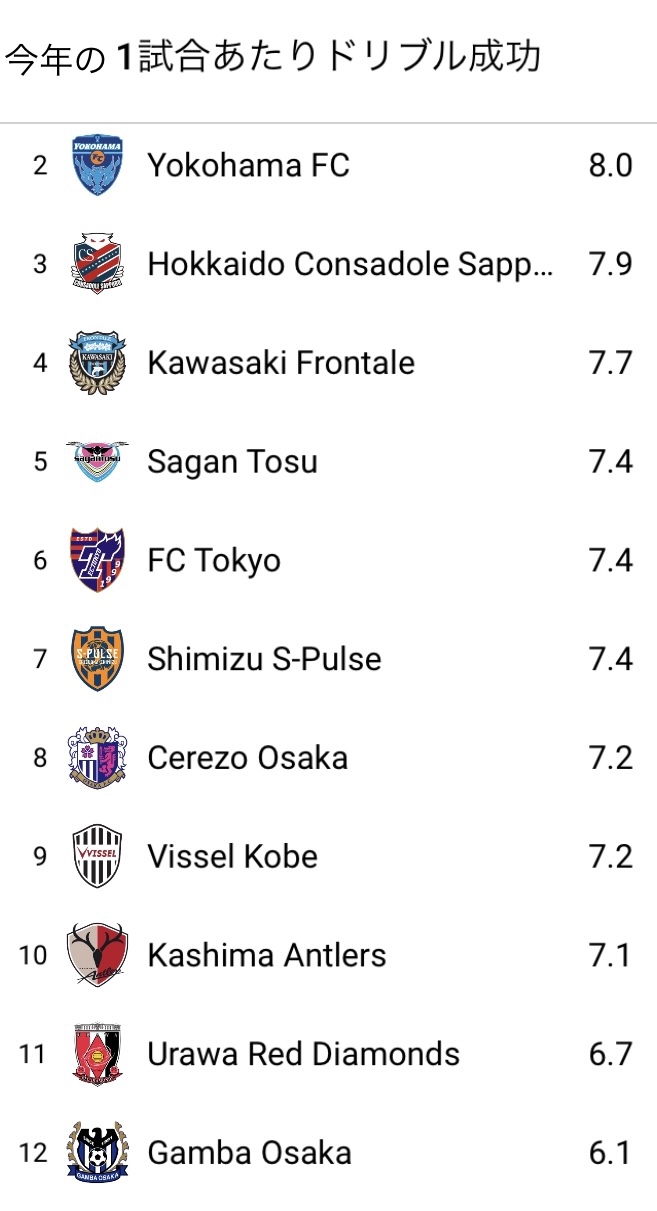Open the Kashima Antlers deer logo
This screenshot has width=657, height=1211.
97,955
